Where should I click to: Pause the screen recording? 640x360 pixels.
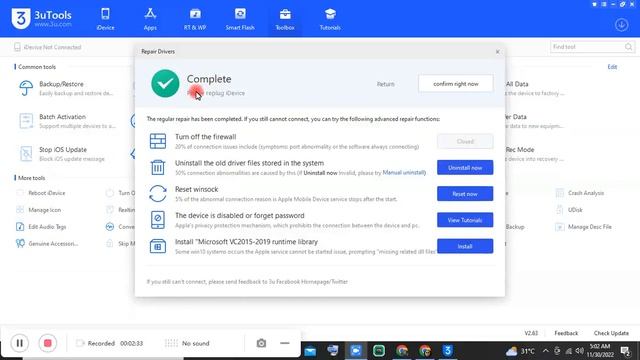pyautogui.click(x=19, y=343)
